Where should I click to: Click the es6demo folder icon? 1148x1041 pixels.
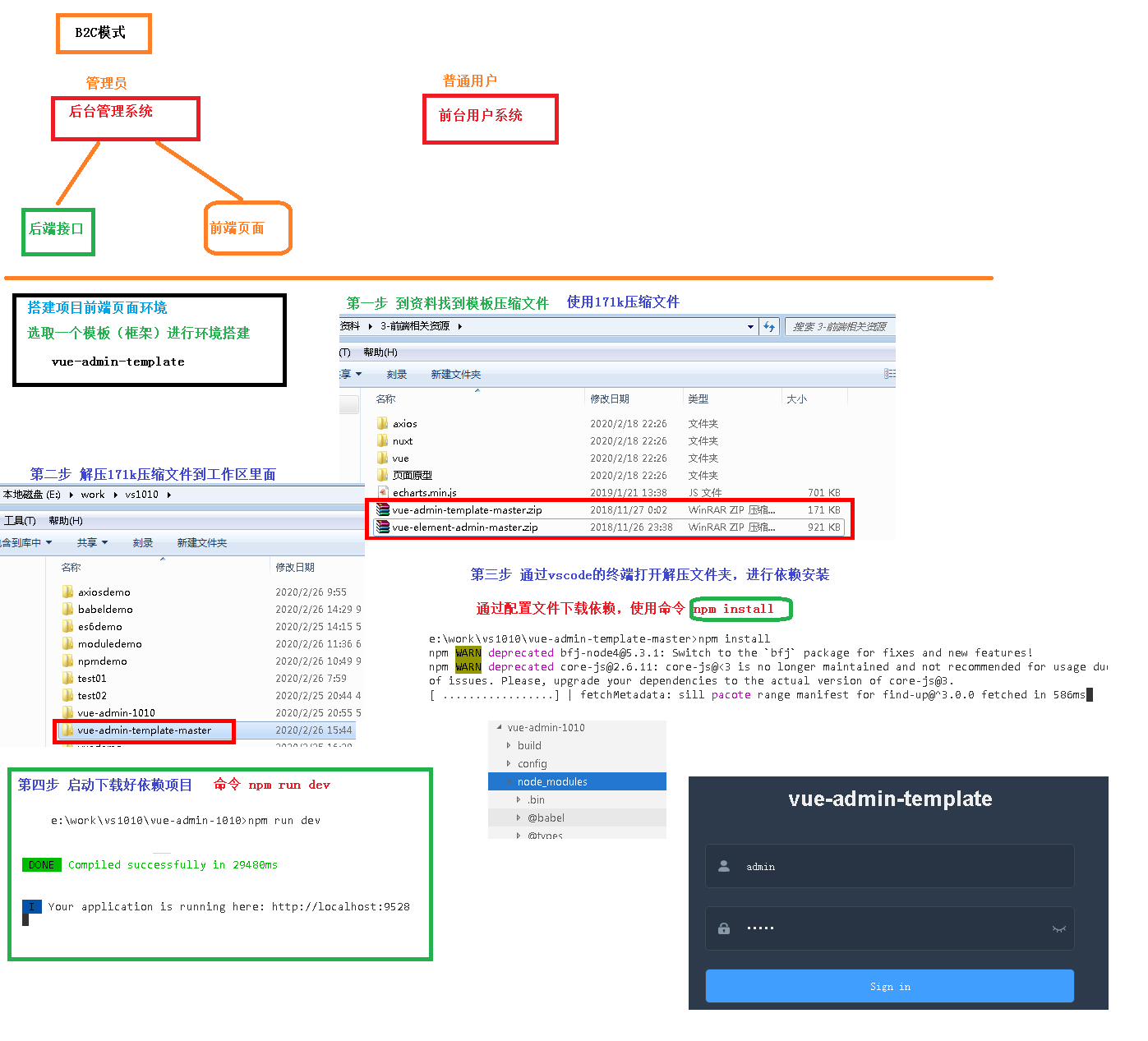[67, 626]
